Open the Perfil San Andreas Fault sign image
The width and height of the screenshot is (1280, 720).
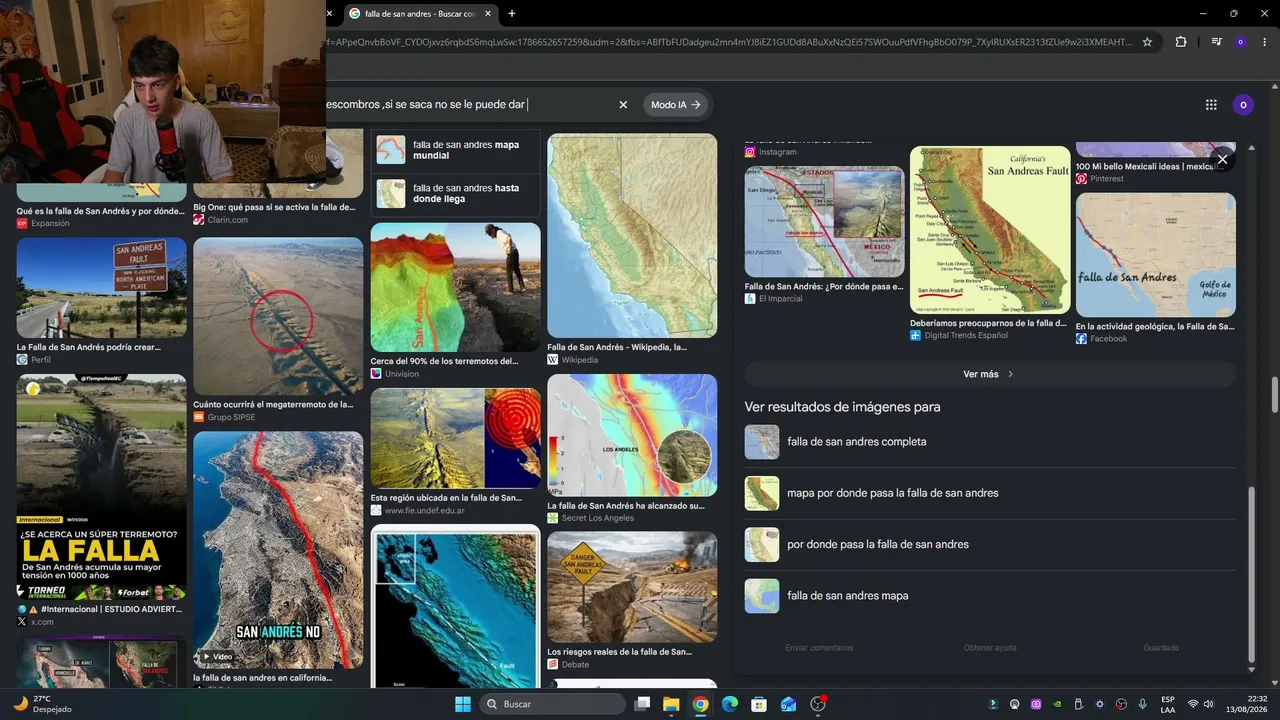click(x=101, y=289)
